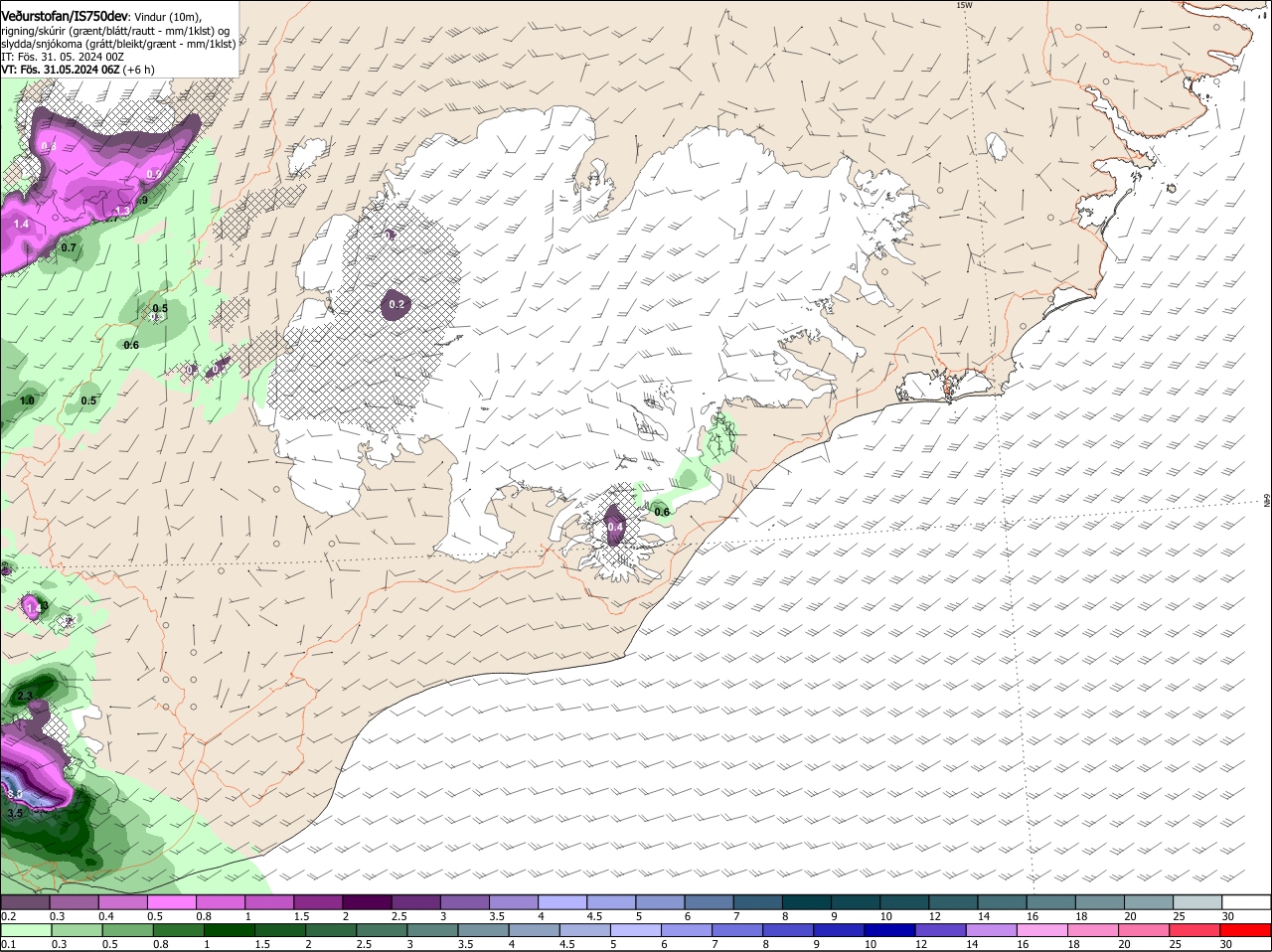Click the dark teal upper legend swatch labeled 10
This screenshot has width=1272, height=952.
click(x=904, y=901)
